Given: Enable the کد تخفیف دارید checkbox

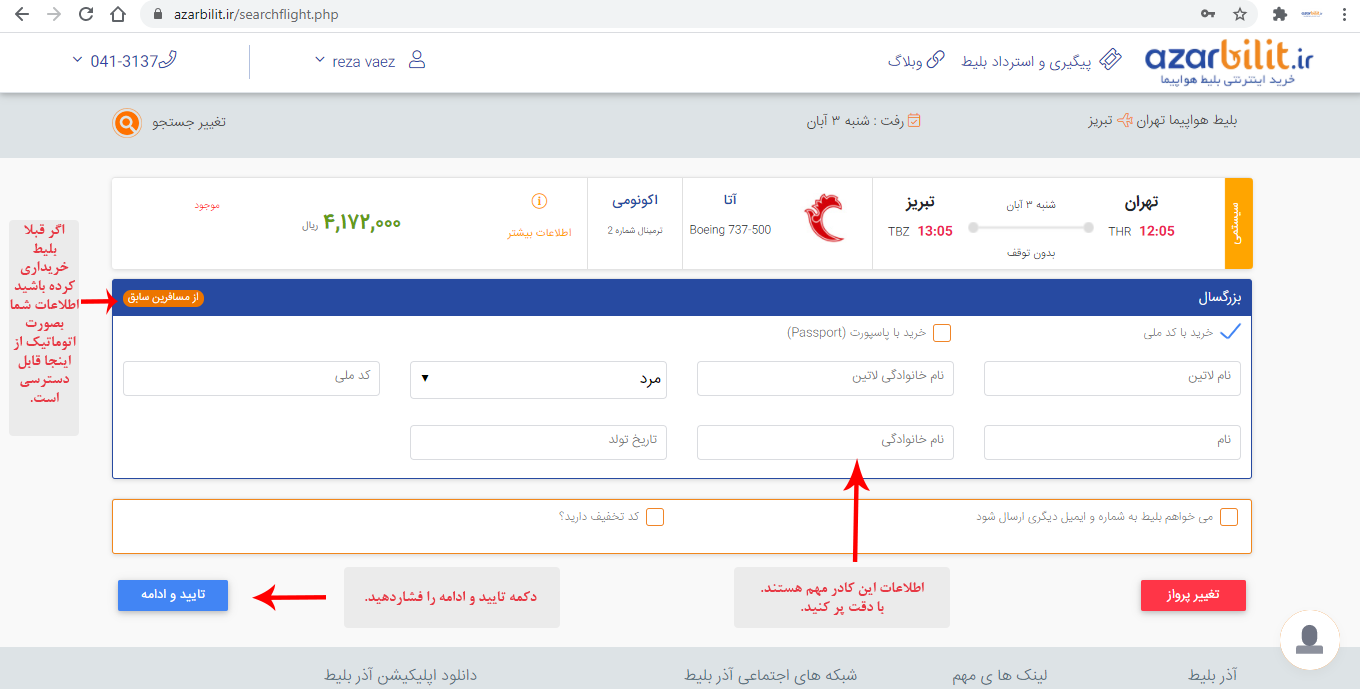Looking at the screenshot, I should tap(655, 517).
